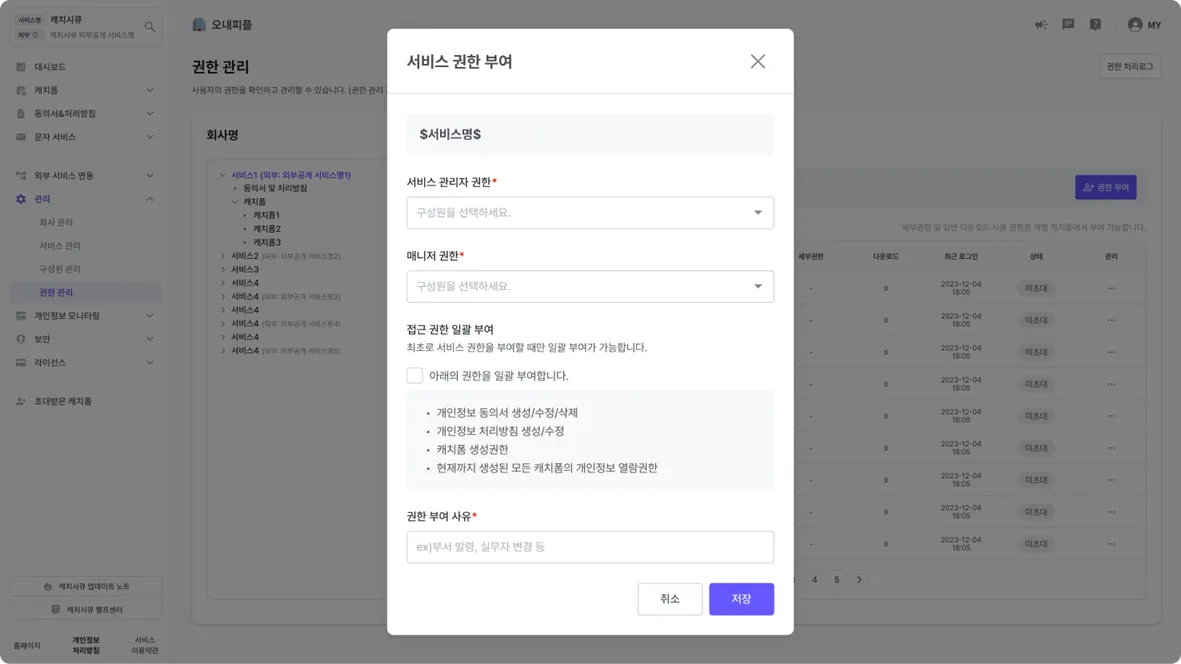Click the 보안 shield icon
Viewport: 1181px width, 664px height.
[21, 339]
